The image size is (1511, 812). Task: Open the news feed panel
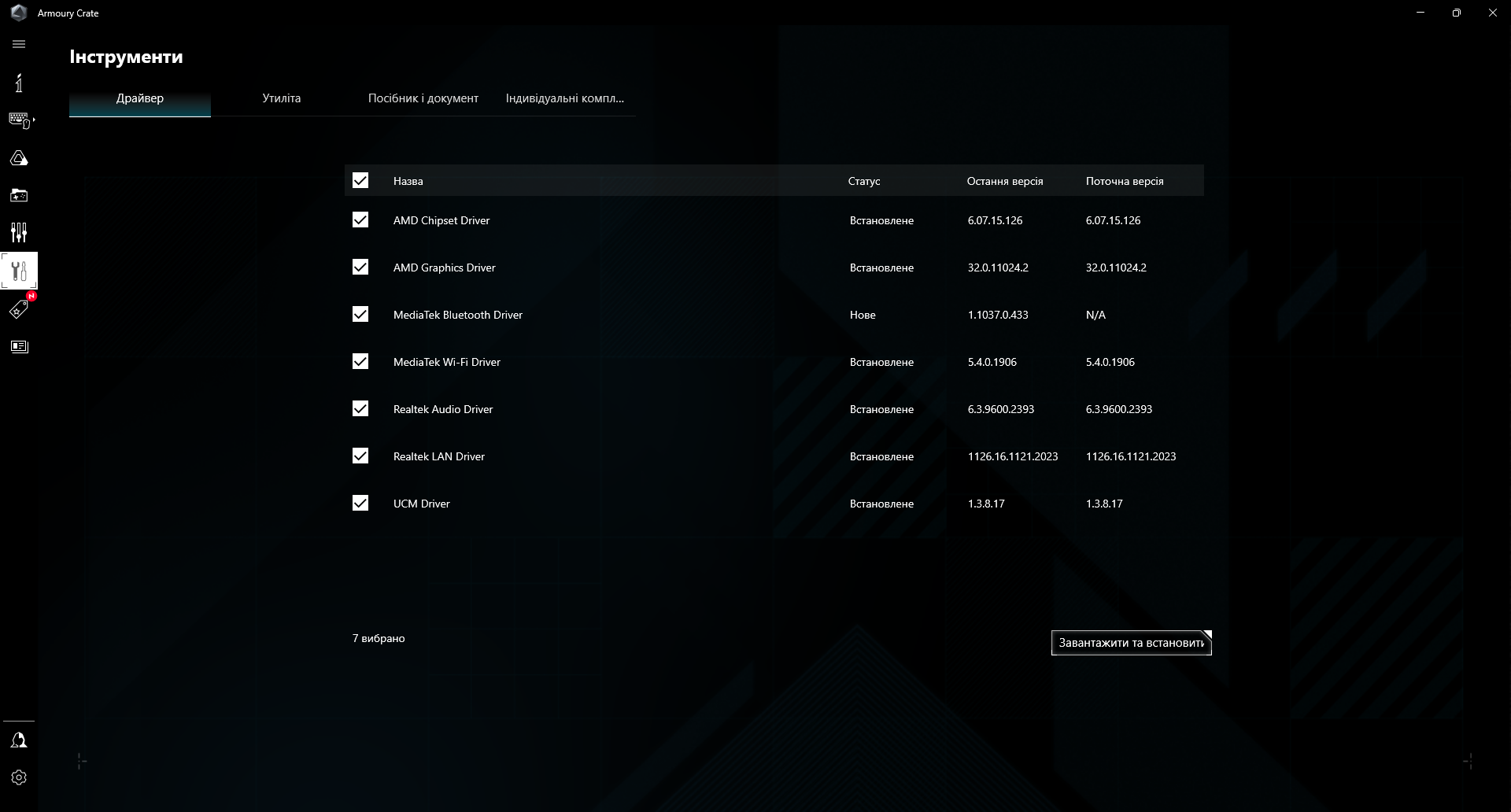pyautogui.click(x=19, y=346)
